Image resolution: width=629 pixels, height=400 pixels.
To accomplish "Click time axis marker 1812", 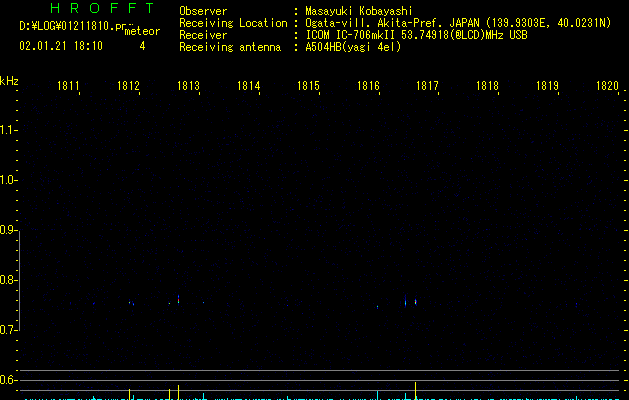I will point(128,86).
